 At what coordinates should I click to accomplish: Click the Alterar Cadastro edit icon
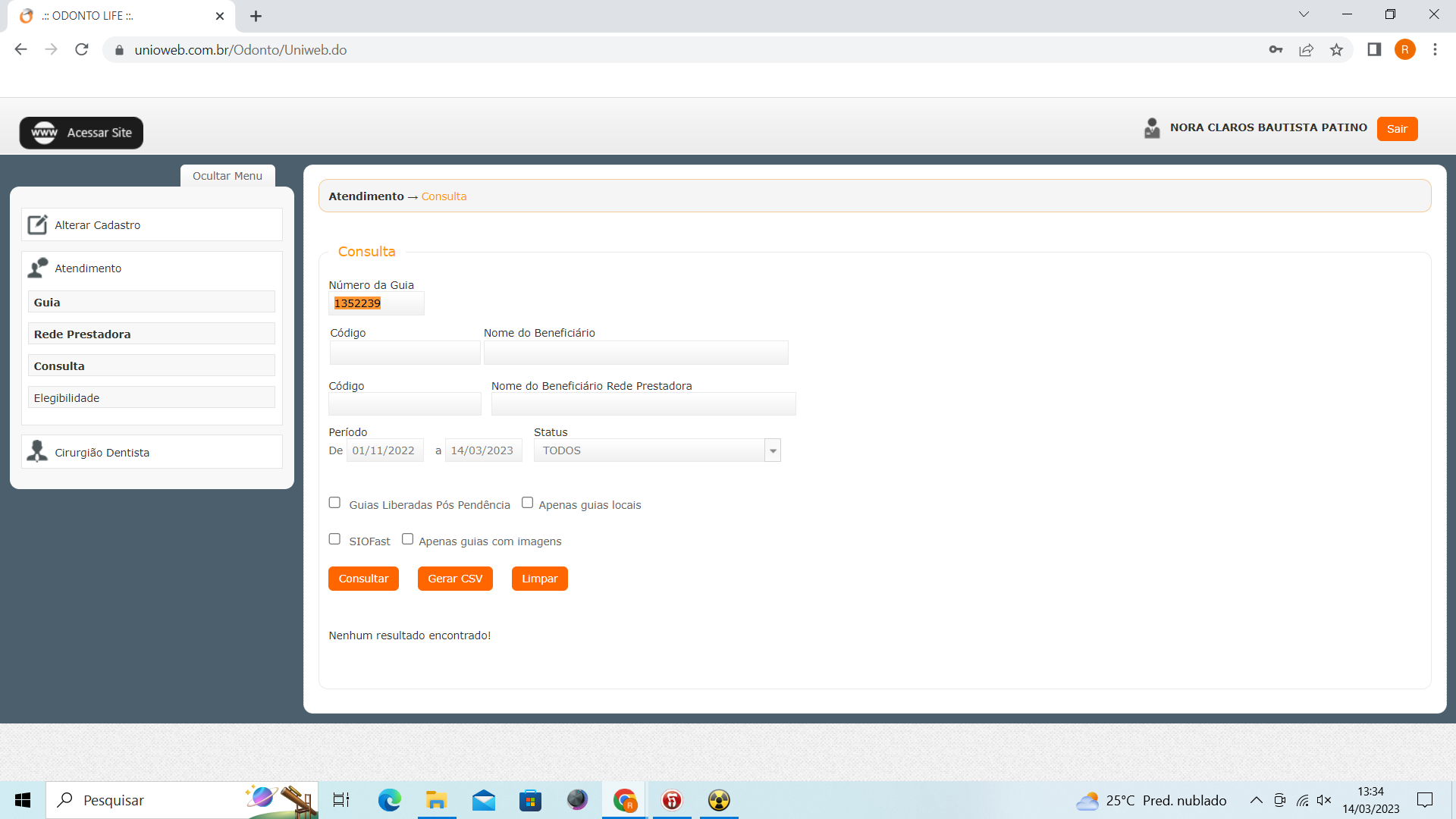tap(37, 225)
